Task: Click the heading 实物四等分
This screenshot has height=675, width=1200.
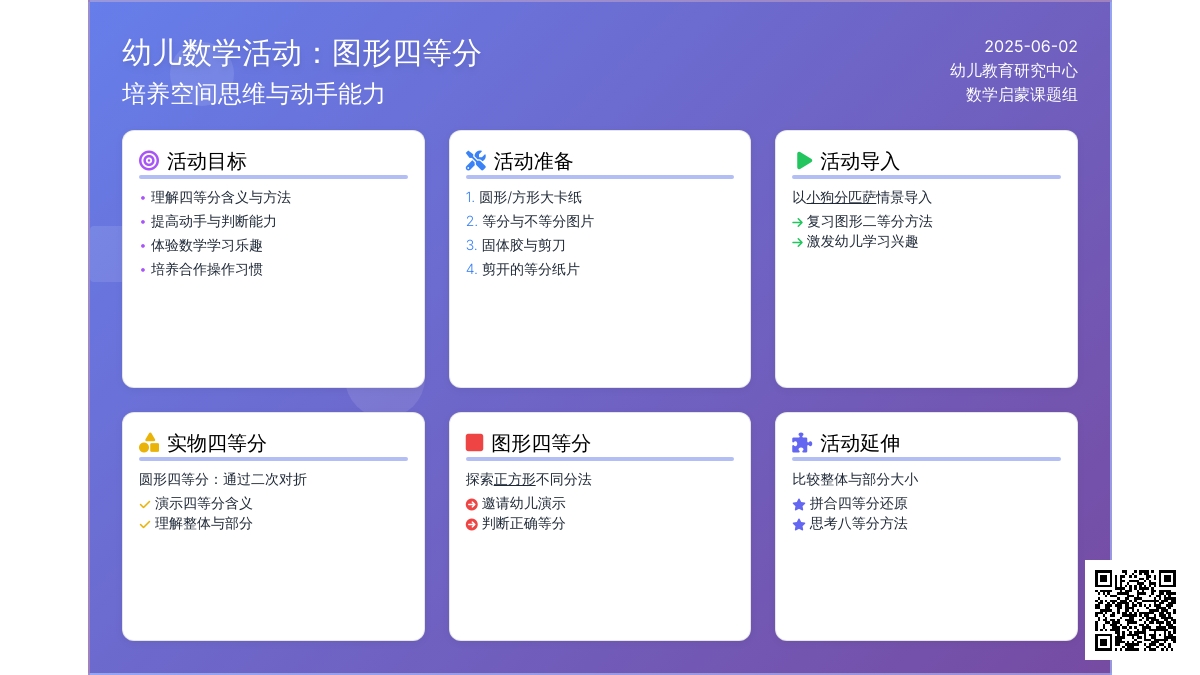Action: [217, 443]
